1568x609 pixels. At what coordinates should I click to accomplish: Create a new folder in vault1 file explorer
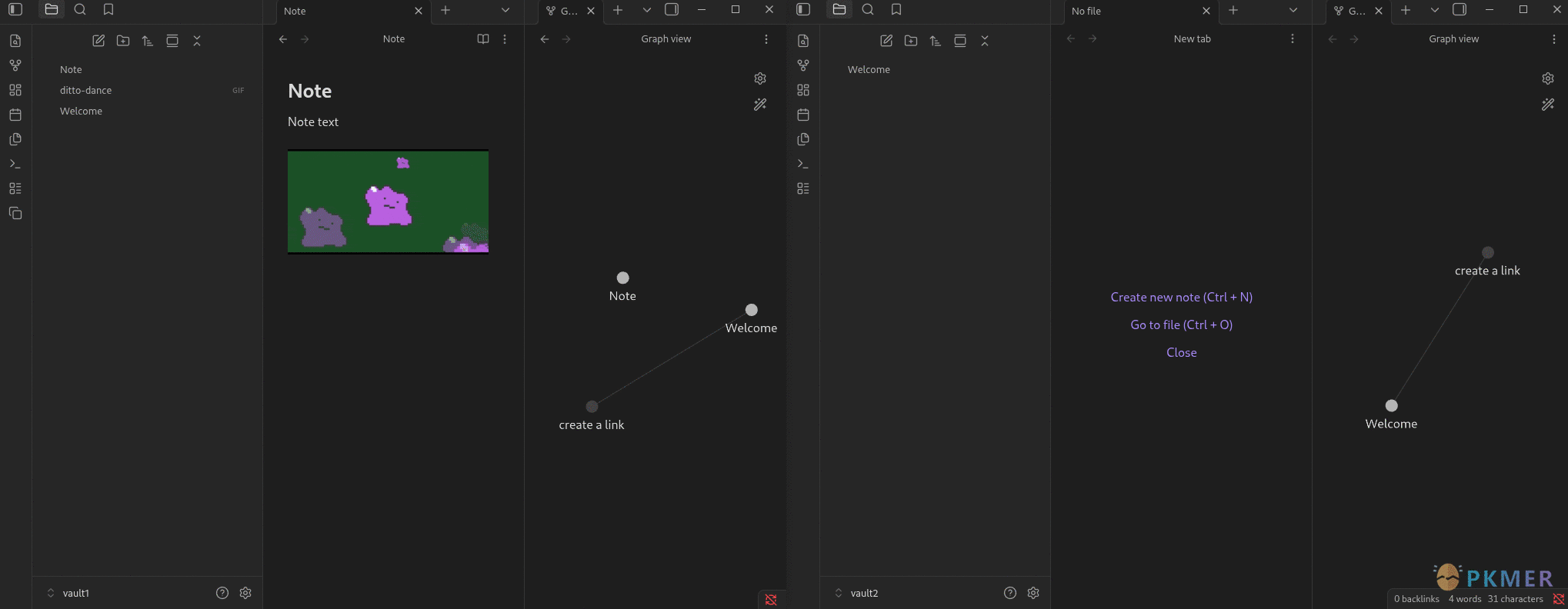point(123,41)
